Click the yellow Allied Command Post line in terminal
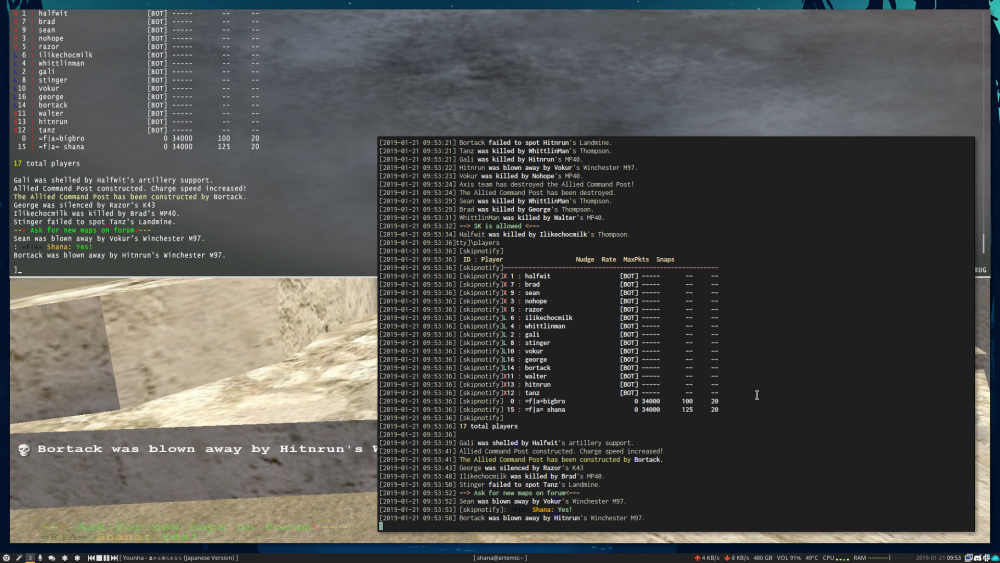This screenshot has height=563, width=1000. [561, 460]
